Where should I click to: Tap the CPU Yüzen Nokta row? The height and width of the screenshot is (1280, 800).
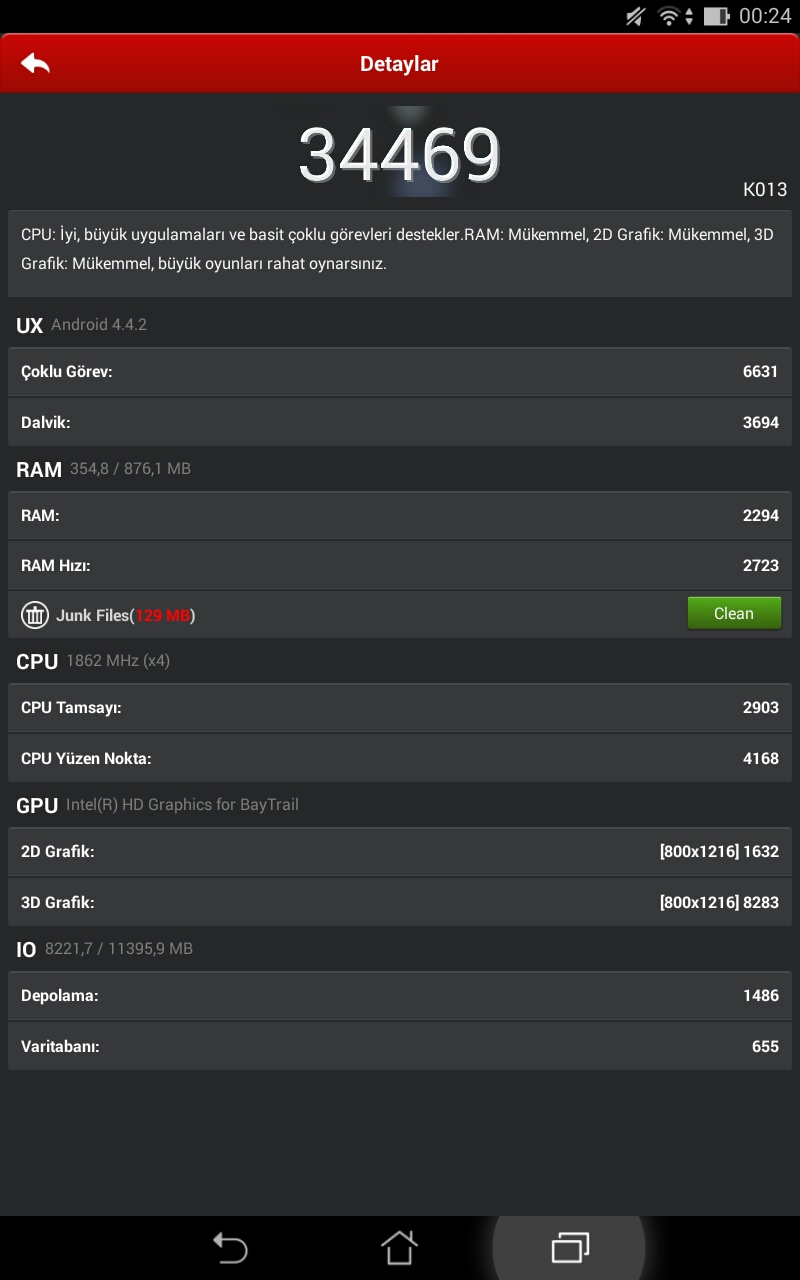pos(400,758)
